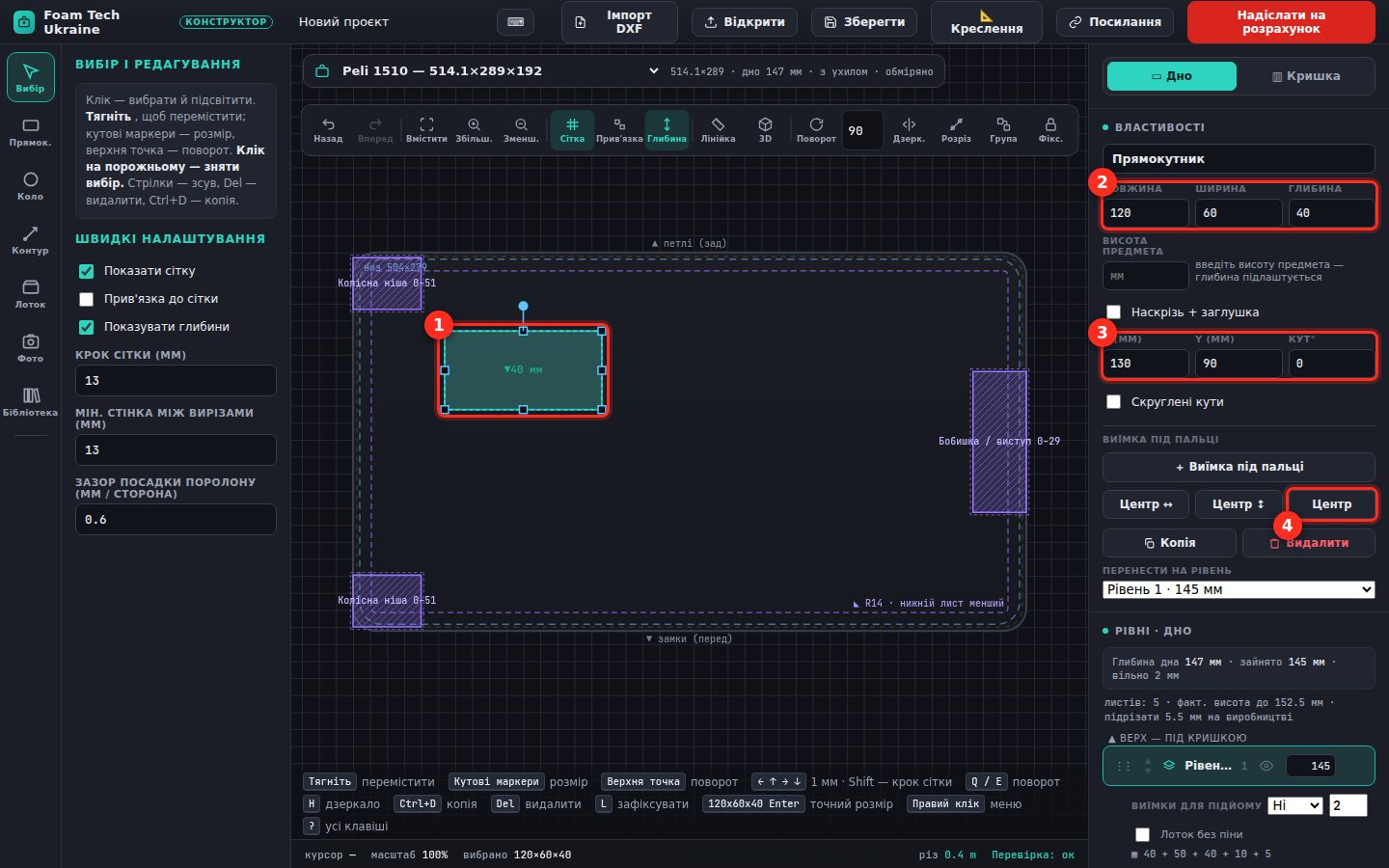This screenshot has height=868, width=1389.
Task: Open the Фото tool
Action: coord(30,348)
